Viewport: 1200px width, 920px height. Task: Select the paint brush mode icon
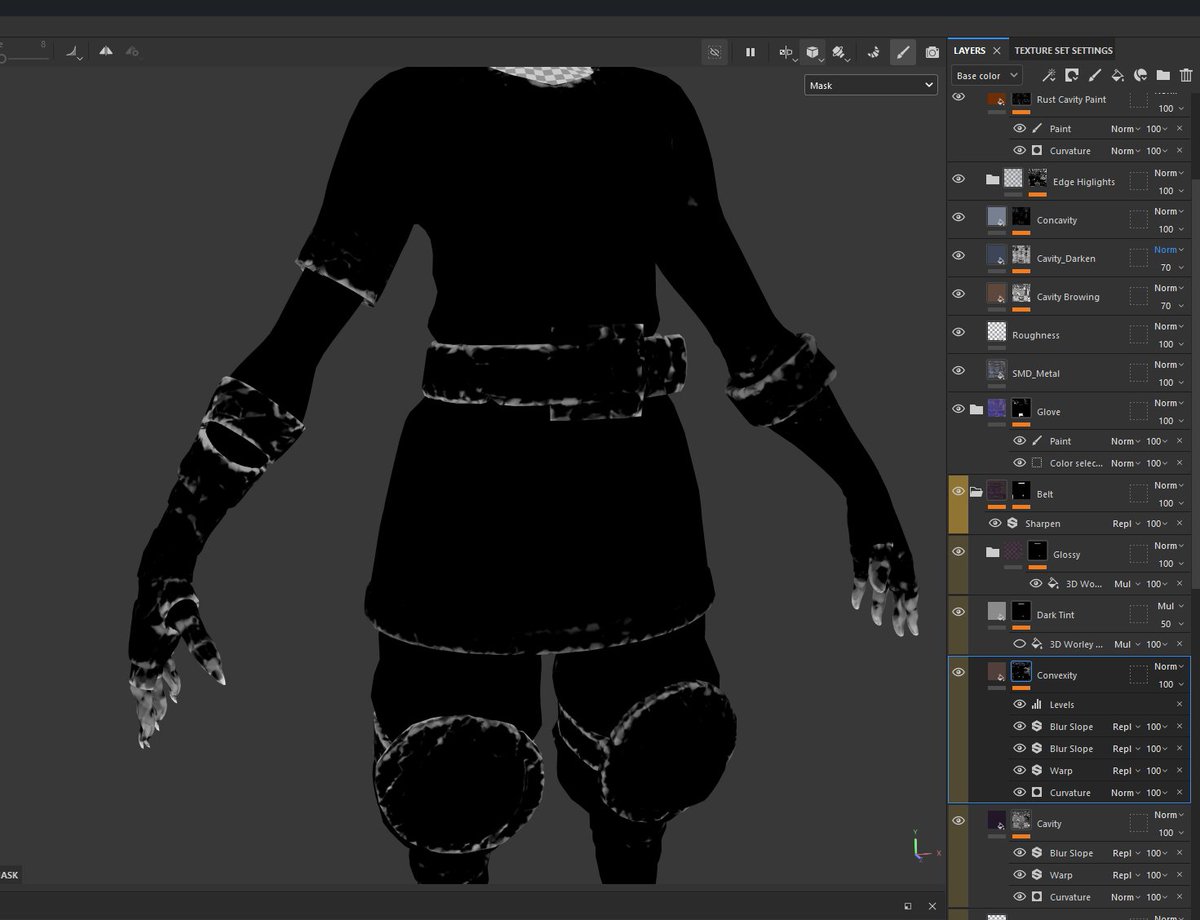click(903, 52)
